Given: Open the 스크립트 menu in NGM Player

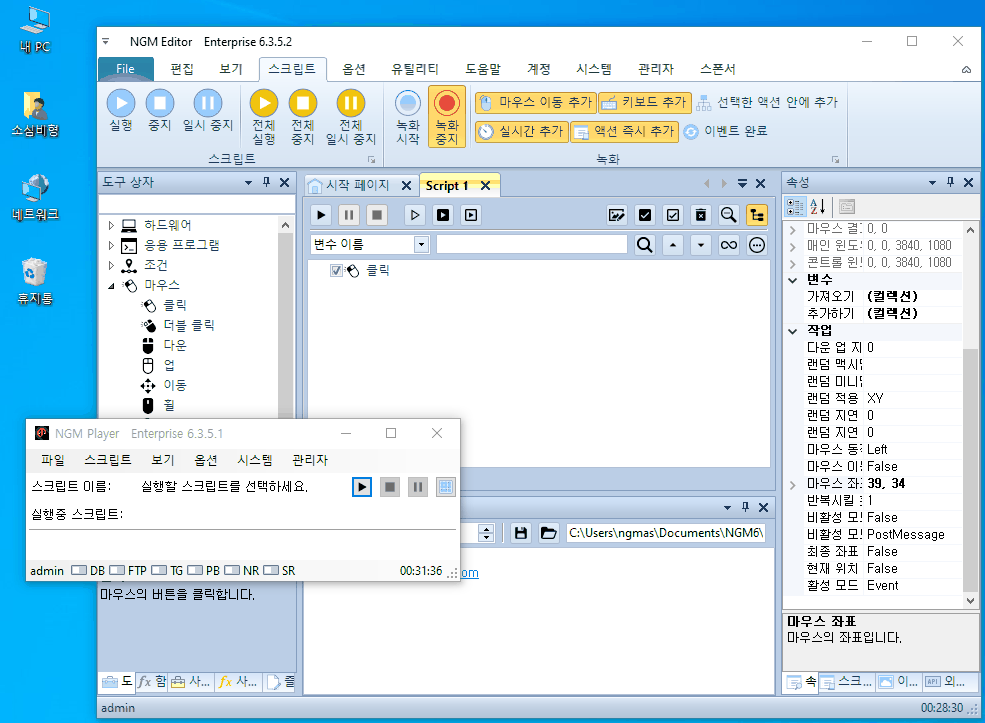Looking at the screenshot, I should [x=108, y=460].
